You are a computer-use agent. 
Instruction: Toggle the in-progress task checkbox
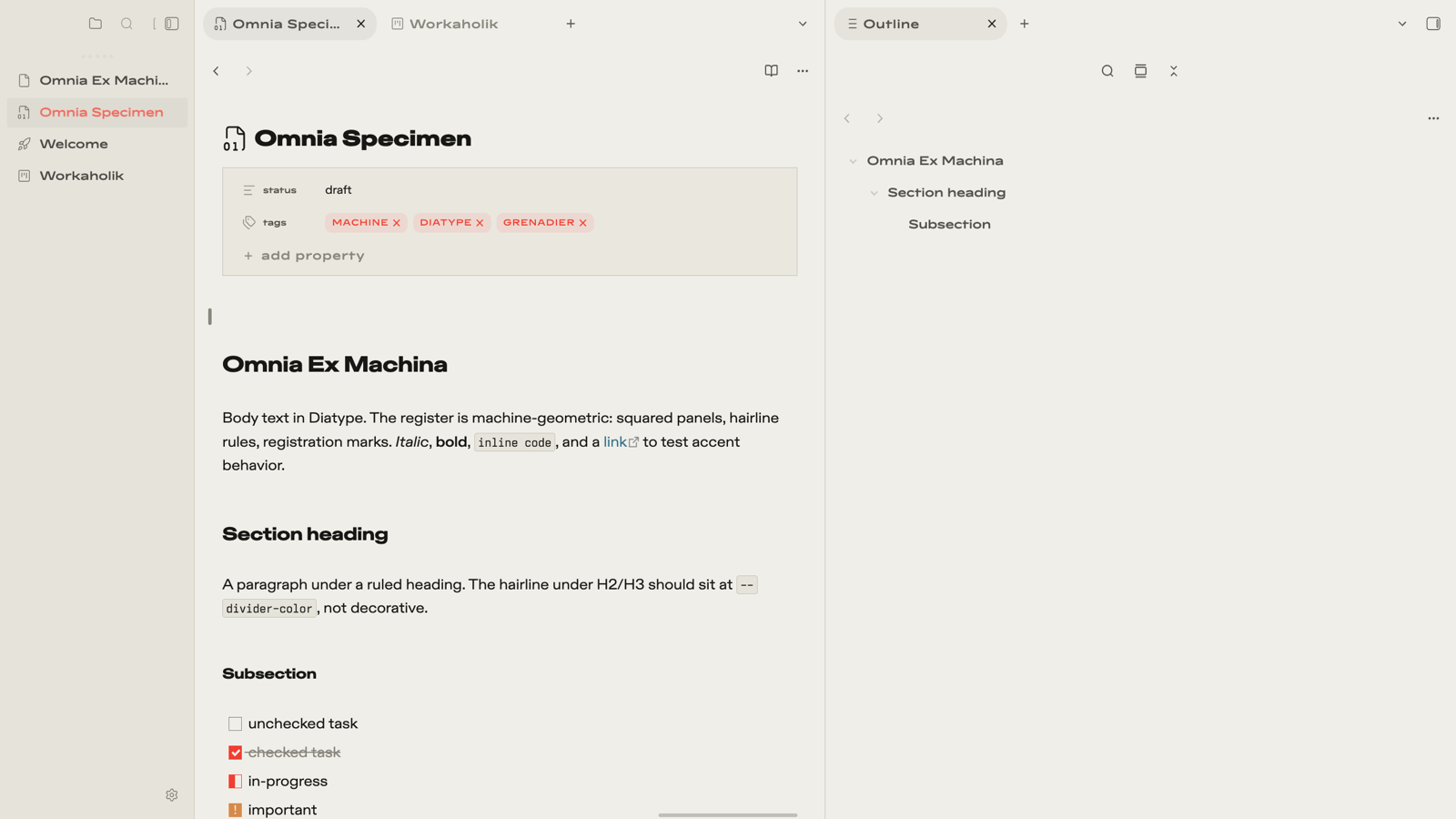point(235,781)
